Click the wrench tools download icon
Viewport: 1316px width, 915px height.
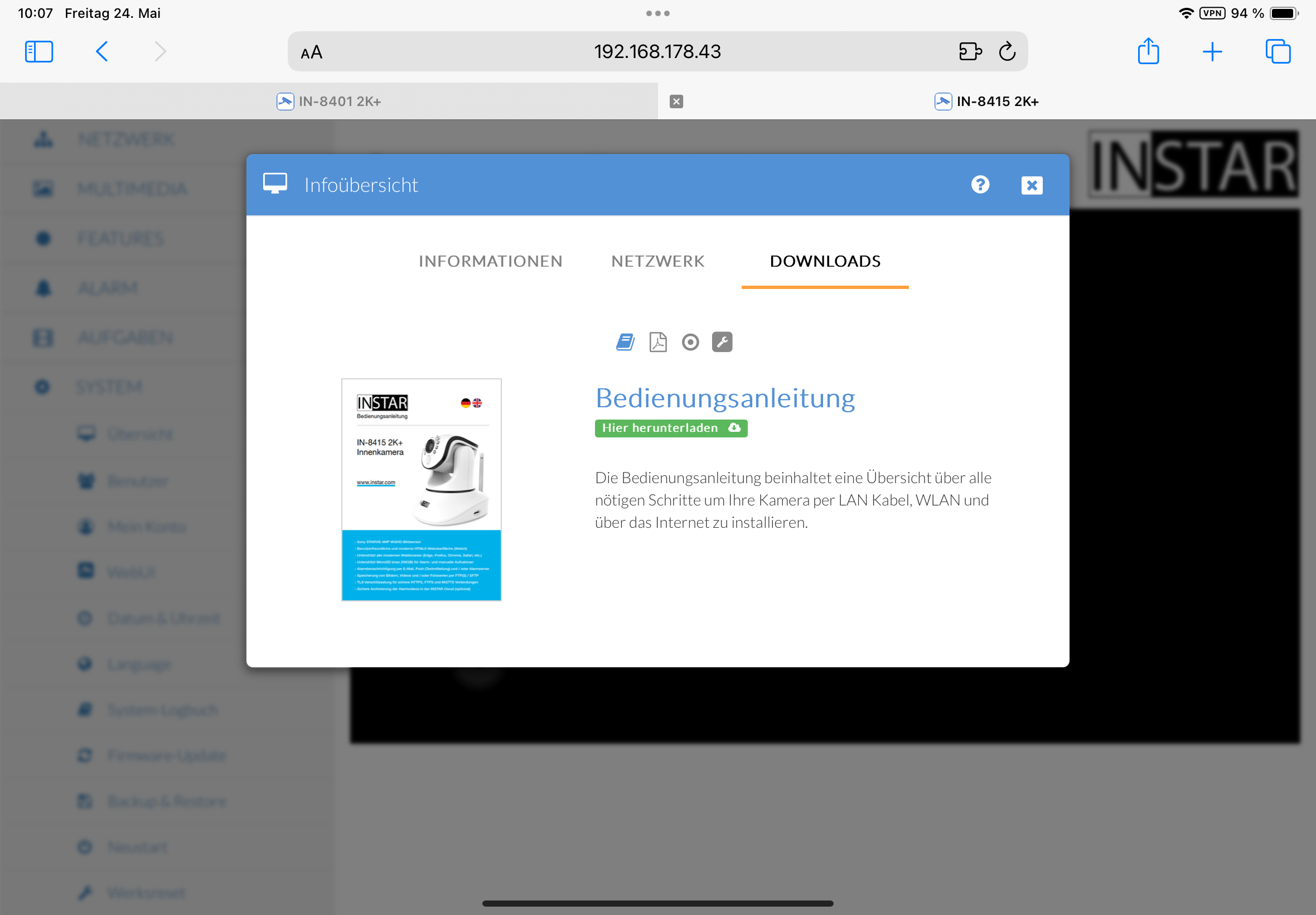tap(722, 342)
